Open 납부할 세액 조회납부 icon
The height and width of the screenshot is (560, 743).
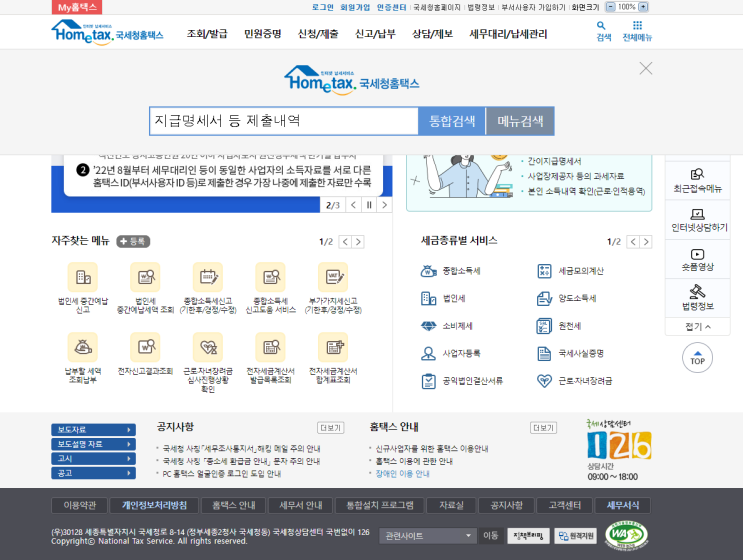83,347
